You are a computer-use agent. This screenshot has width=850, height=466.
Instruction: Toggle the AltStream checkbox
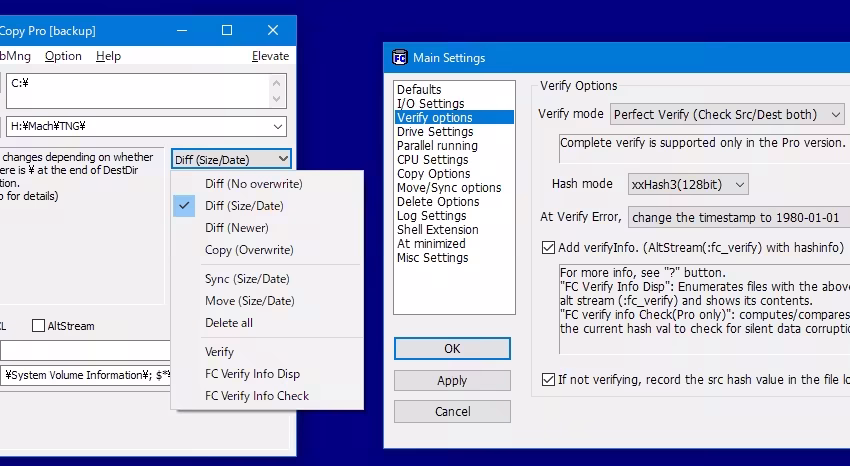(x=38, y=326)
